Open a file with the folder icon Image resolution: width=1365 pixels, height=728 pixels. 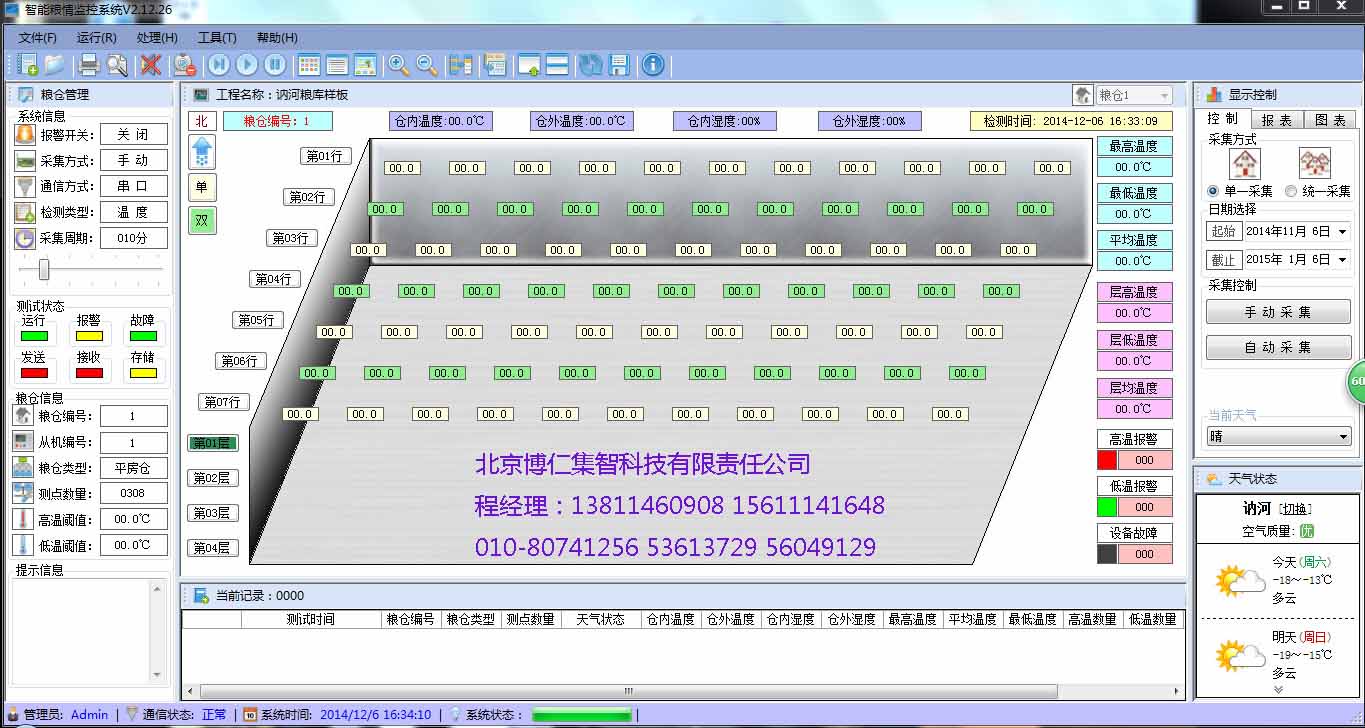(x=54, y=65)
